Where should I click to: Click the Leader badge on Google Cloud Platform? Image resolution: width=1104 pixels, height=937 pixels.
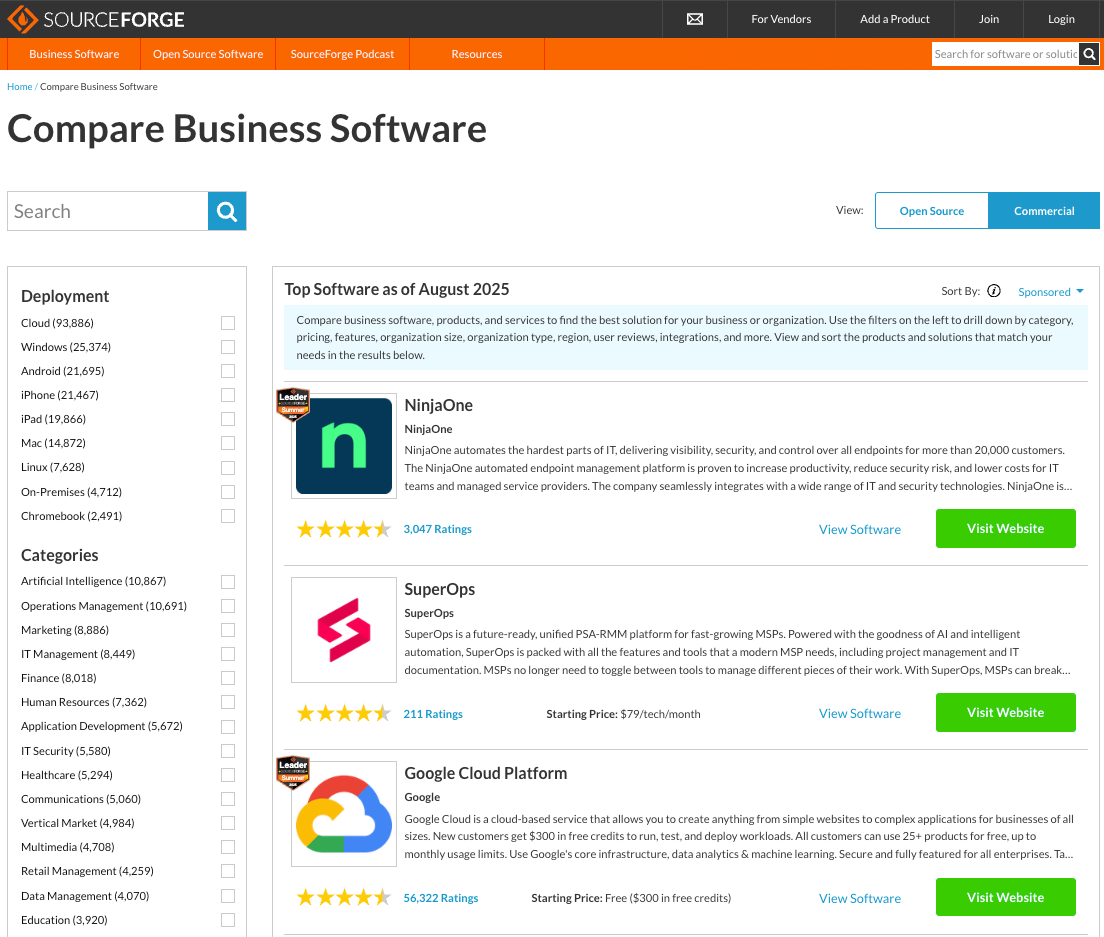point(293,772)
